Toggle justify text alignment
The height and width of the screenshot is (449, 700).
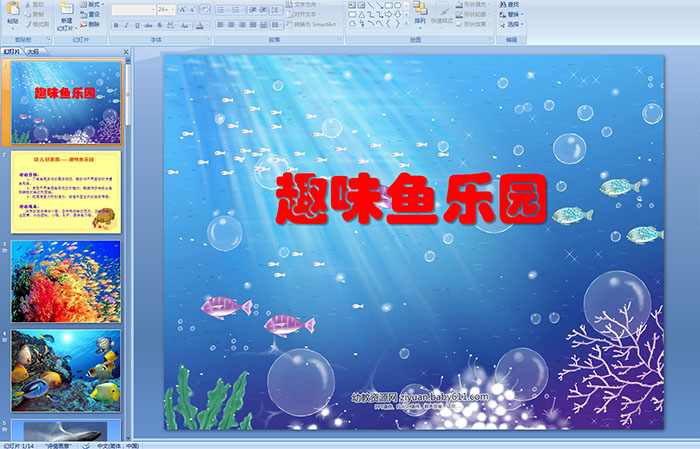(x=253, y=25)
